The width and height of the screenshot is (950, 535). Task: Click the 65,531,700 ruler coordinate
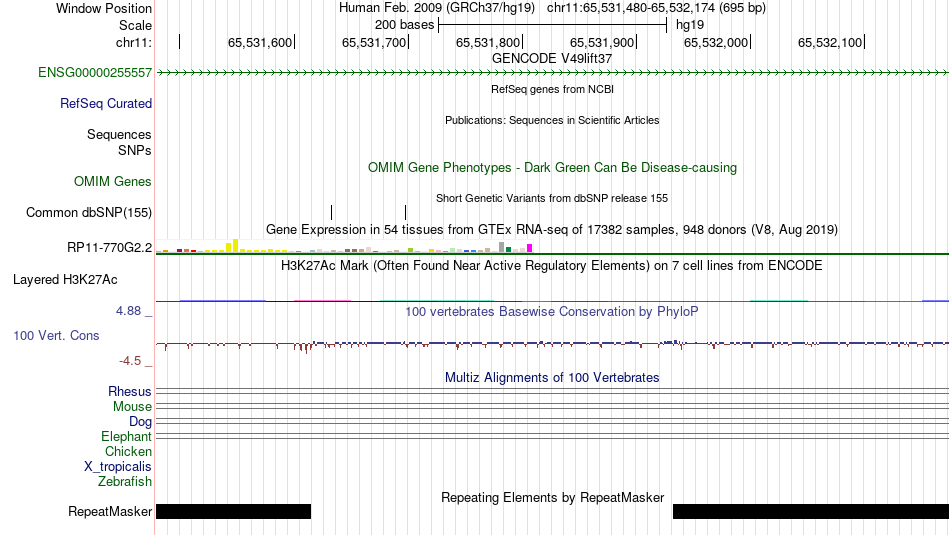click(374, 42)
